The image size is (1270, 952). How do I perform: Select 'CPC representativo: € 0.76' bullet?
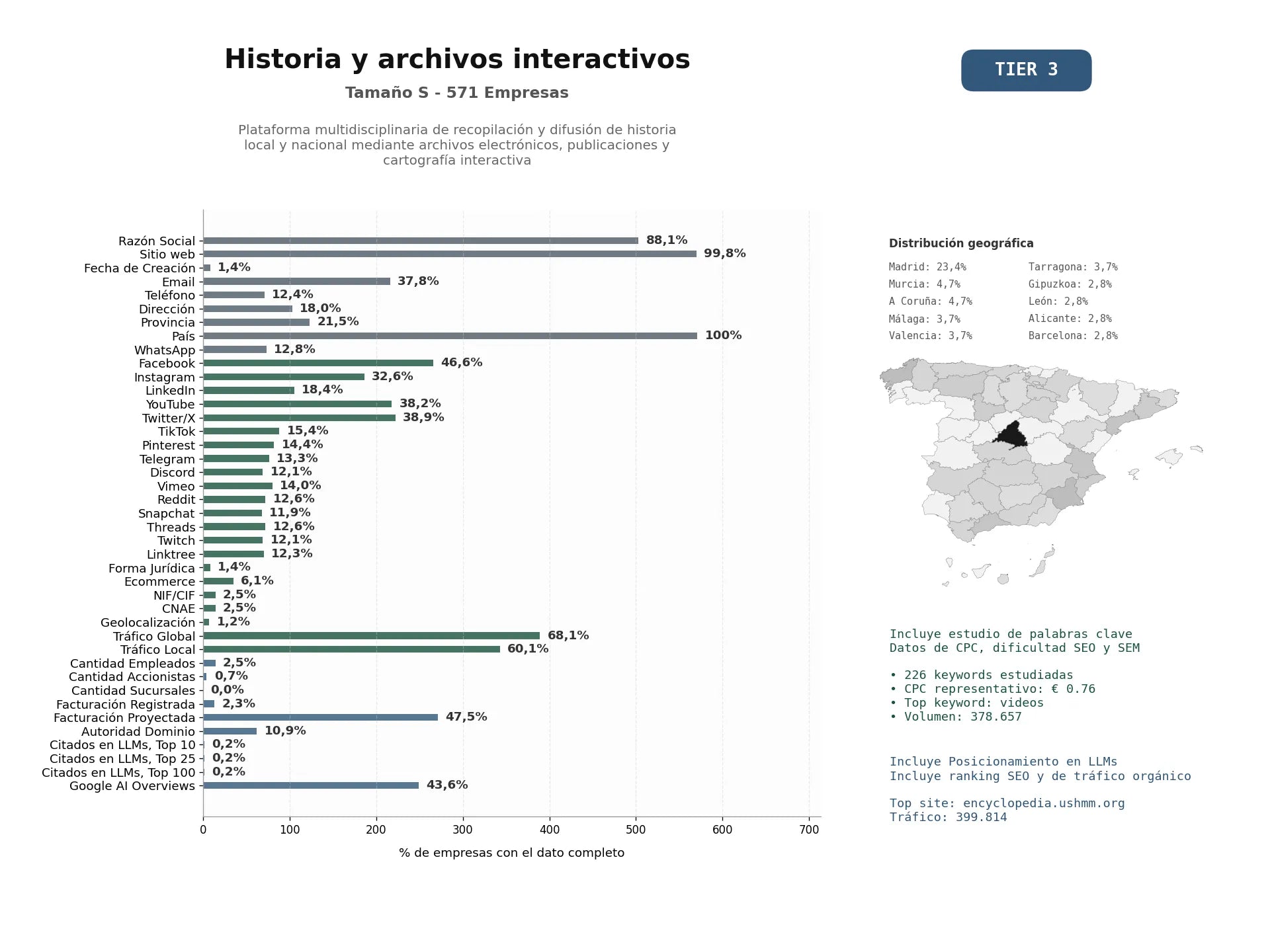(993, 689)
